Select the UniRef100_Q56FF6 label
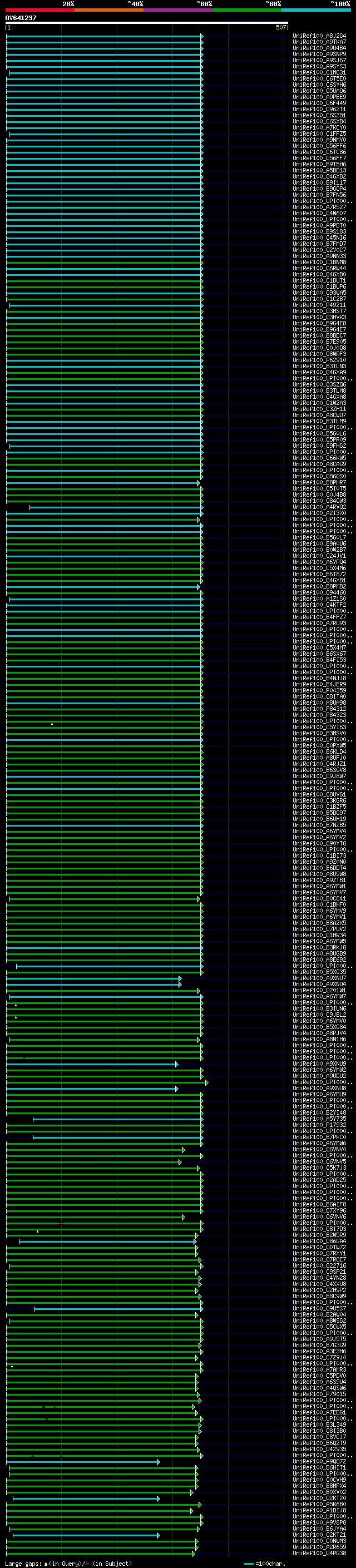The image size is (356, 1568). coord(319,146)
